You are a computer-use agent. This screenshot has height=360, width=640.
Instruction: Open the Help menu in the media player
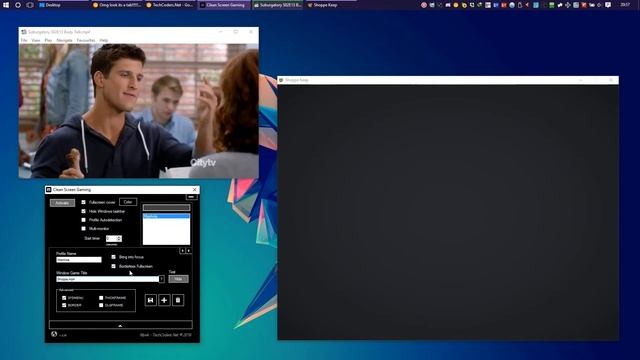[104, 40]
